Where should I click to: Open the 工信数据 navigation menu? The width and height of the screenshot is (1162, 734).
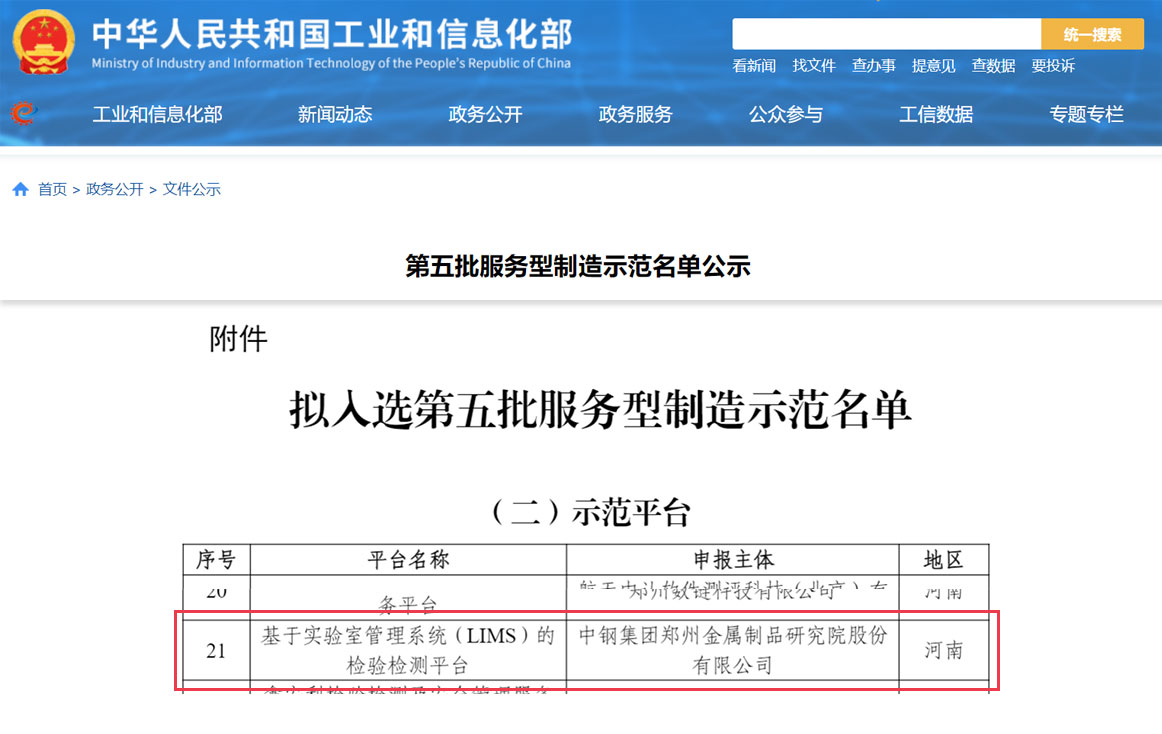click(x=936, y=114)
